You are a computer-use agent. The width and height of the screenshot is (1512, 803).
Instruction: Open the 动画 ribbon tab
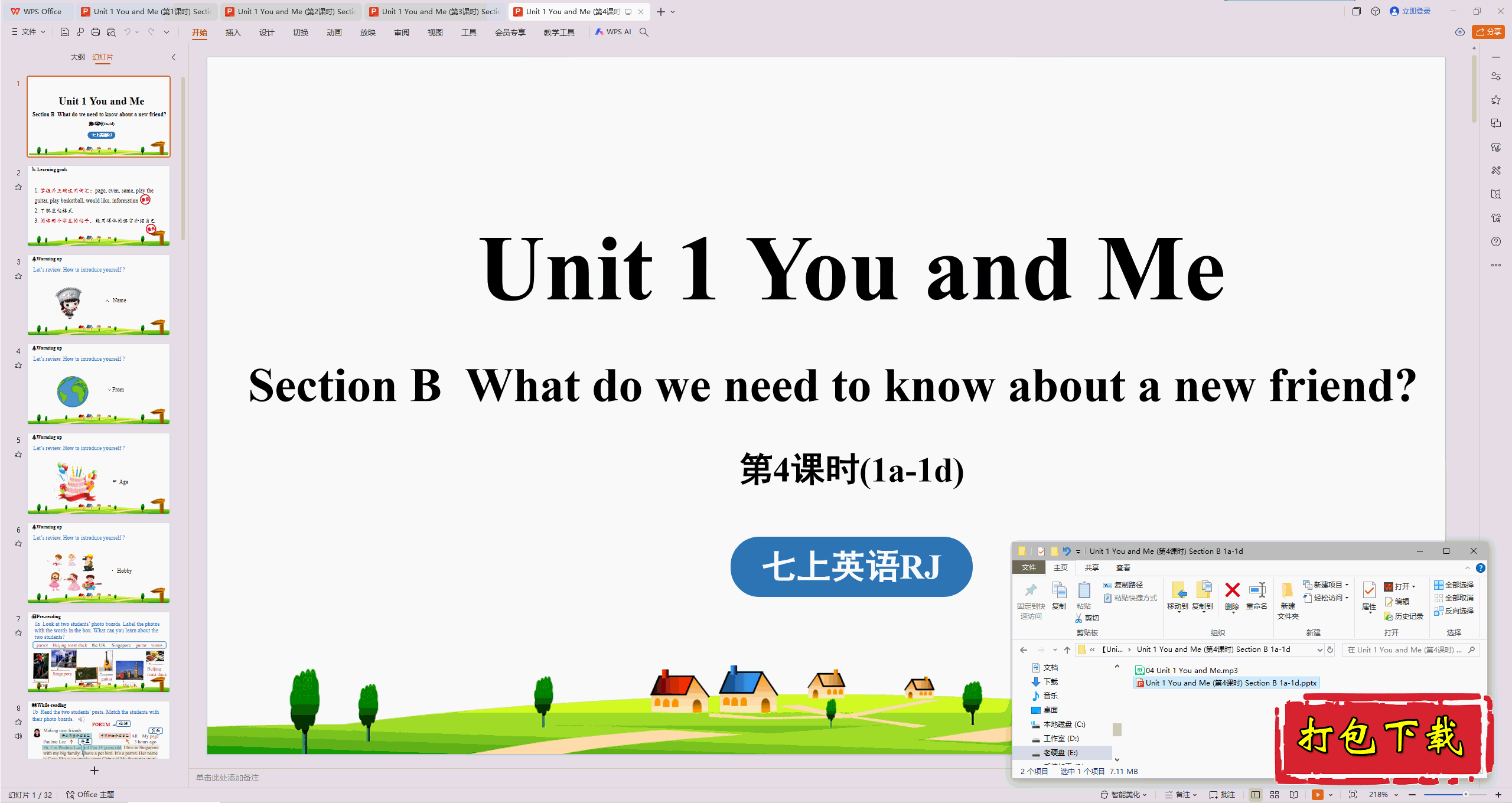(x=334, y=32)
